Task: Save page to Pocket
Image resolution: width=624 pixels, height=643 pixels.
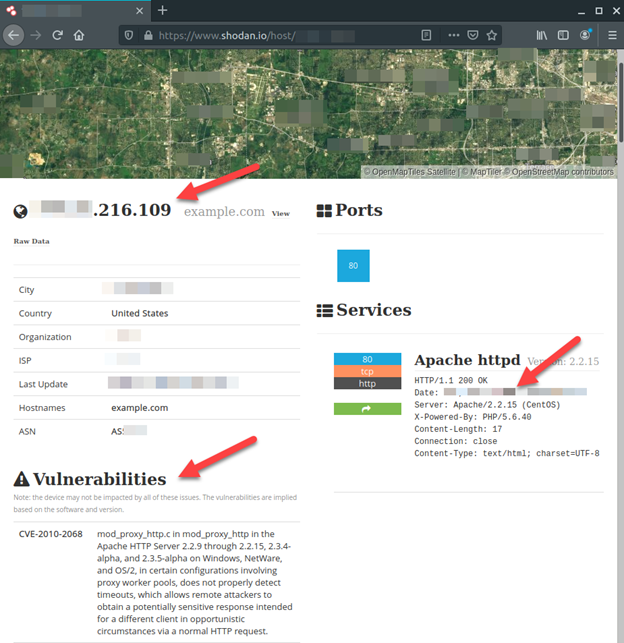Action: 473,35
